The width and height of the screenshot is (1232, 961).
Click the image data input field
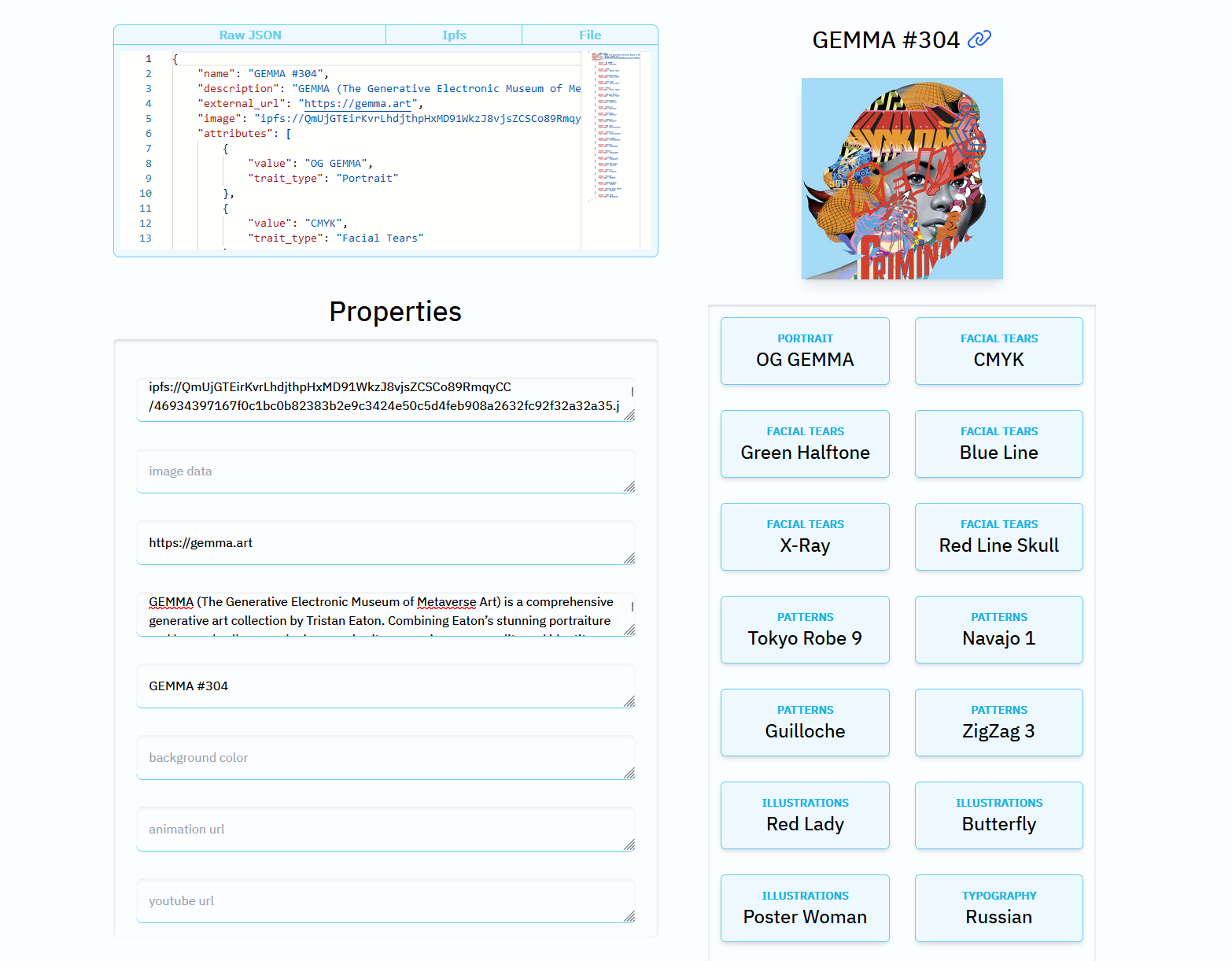click(385, 471)
